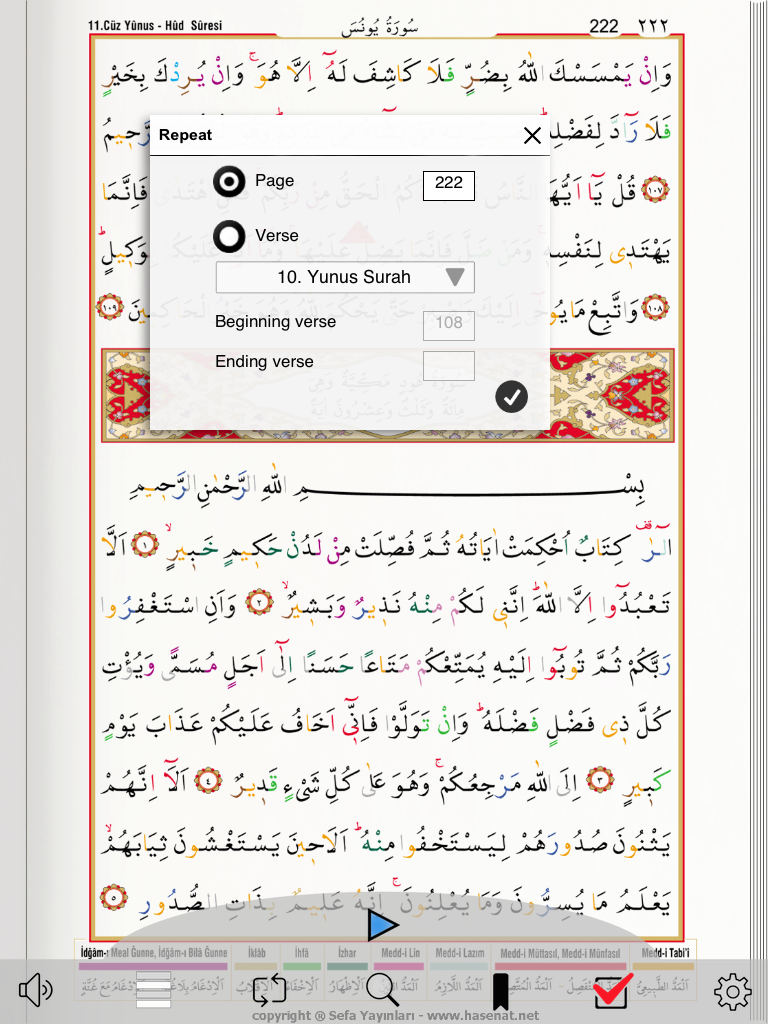Viewport: 768px width, 1024px height.
Task: Click the 'İhfâ' legend label
Action: (x=302, y=953)
